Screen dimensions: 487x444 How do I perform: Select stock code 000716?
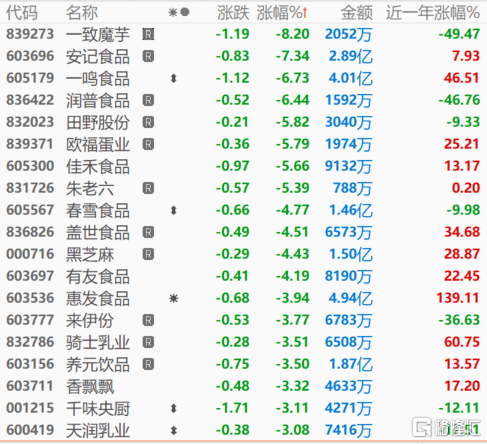(30, 254)
